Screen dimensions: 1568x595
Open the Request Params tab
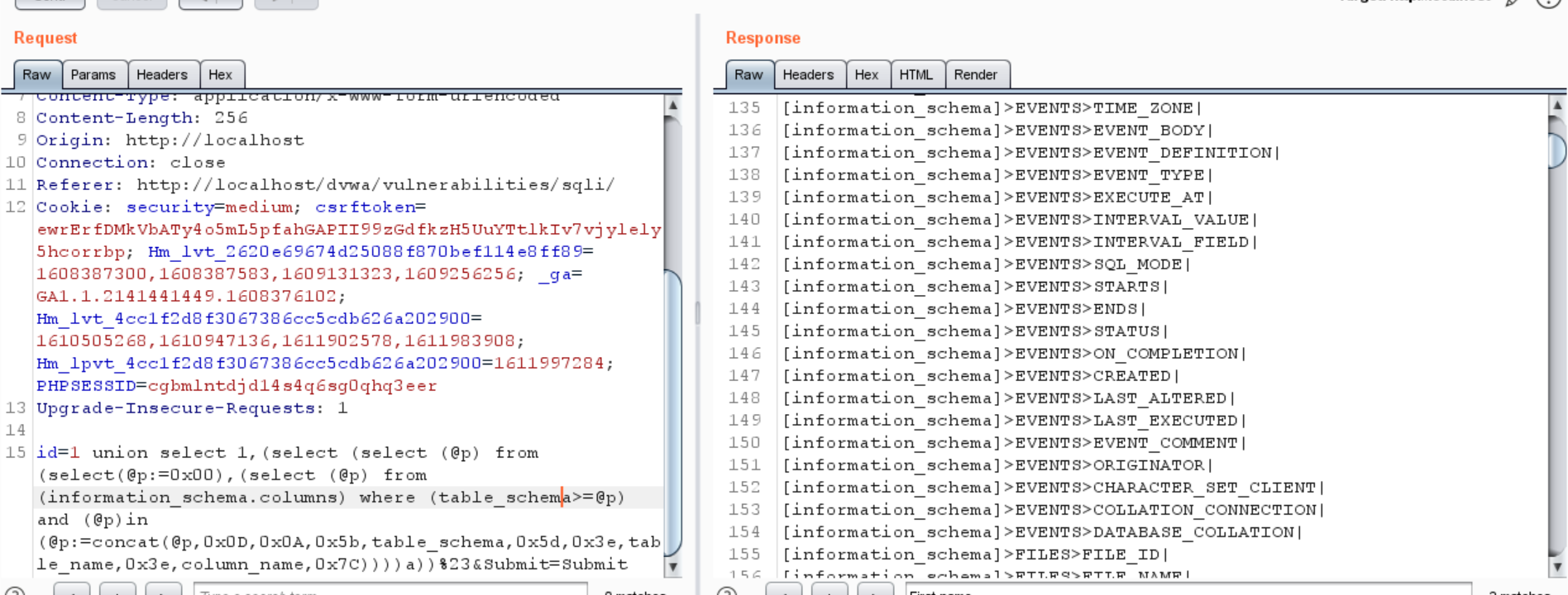click(93, 74)
